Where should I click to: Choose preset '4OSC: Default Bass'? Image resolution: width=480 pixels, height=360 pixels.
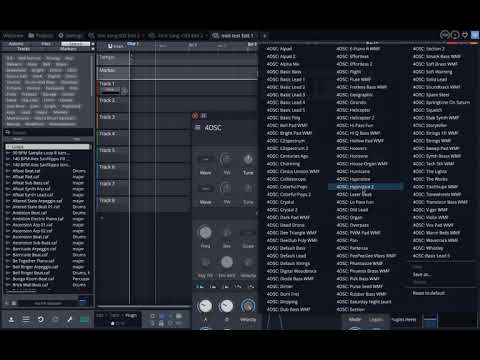[286, 248]
